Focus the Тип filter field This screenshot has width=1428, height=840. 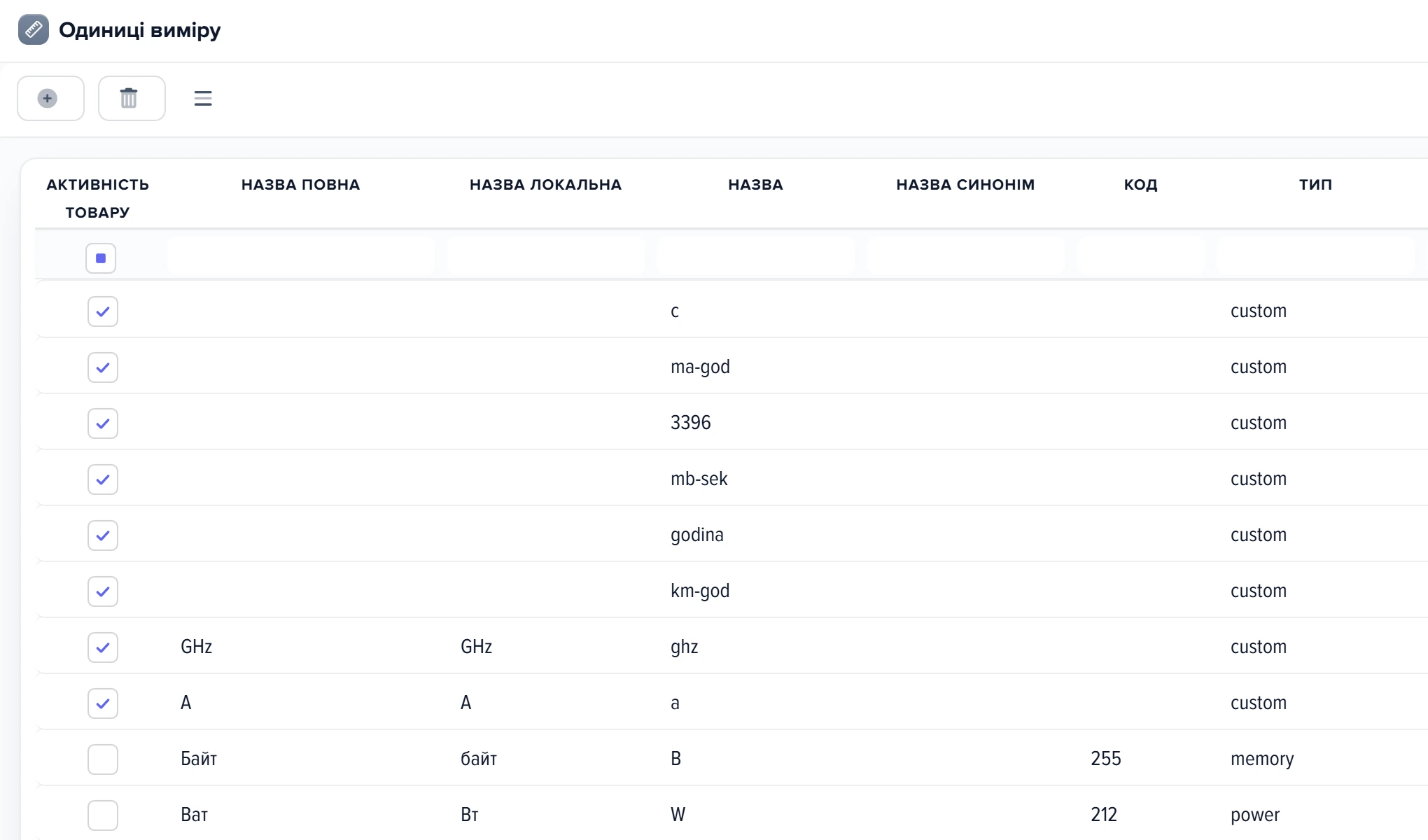[x=1316, y=255]
